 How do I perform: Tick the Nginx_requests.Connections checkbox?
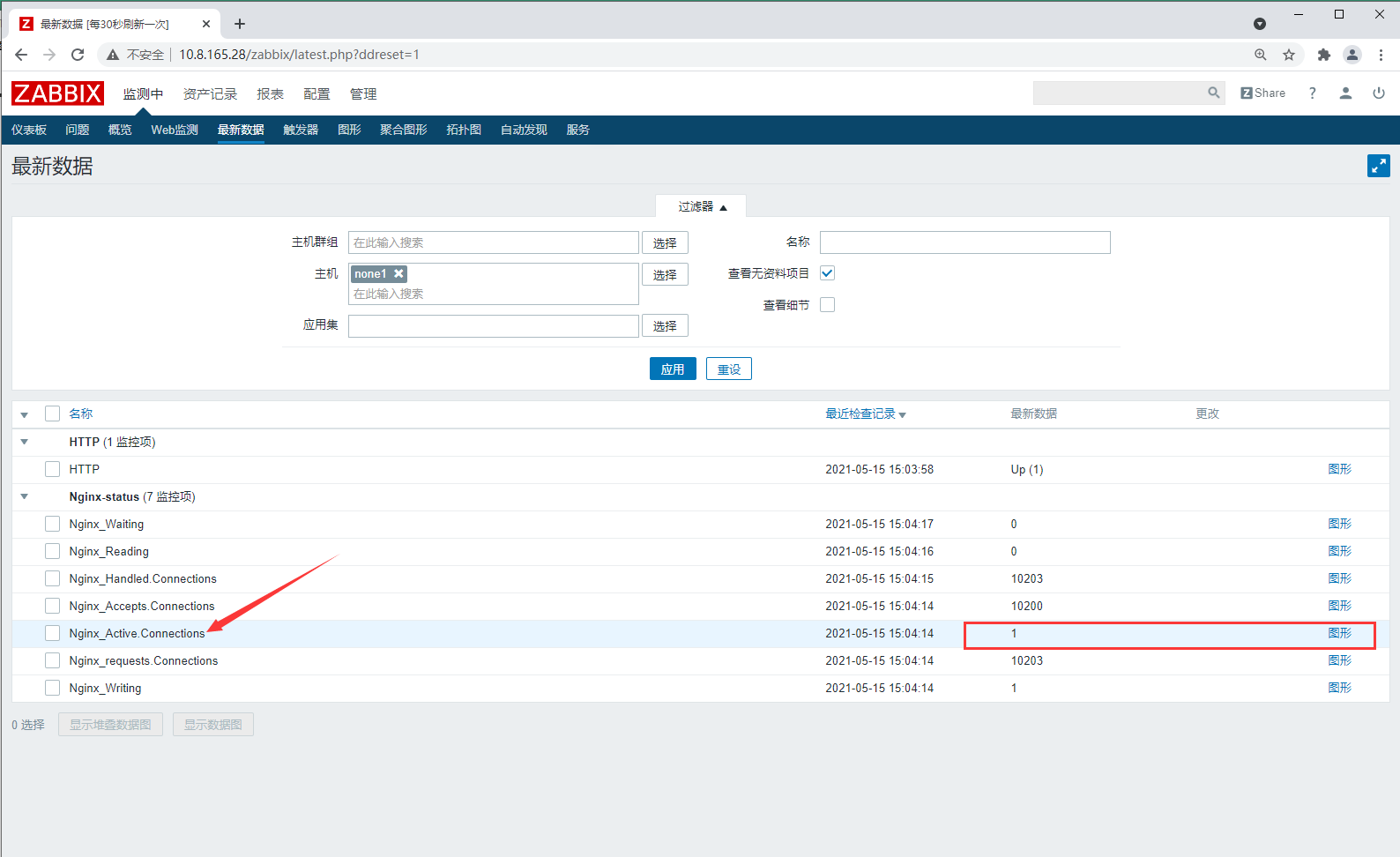click(52, 660)
